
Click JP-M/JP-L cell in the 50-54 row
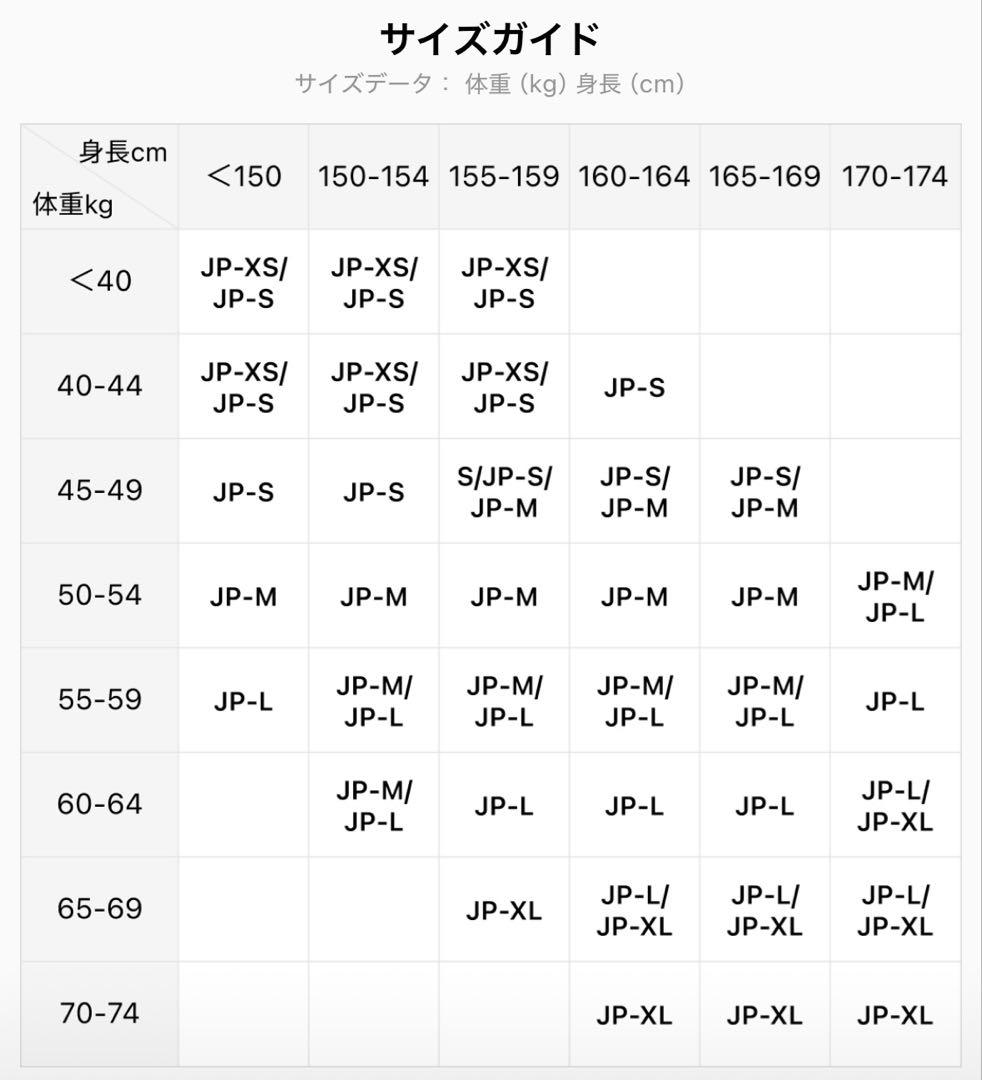tap(895, 597)
